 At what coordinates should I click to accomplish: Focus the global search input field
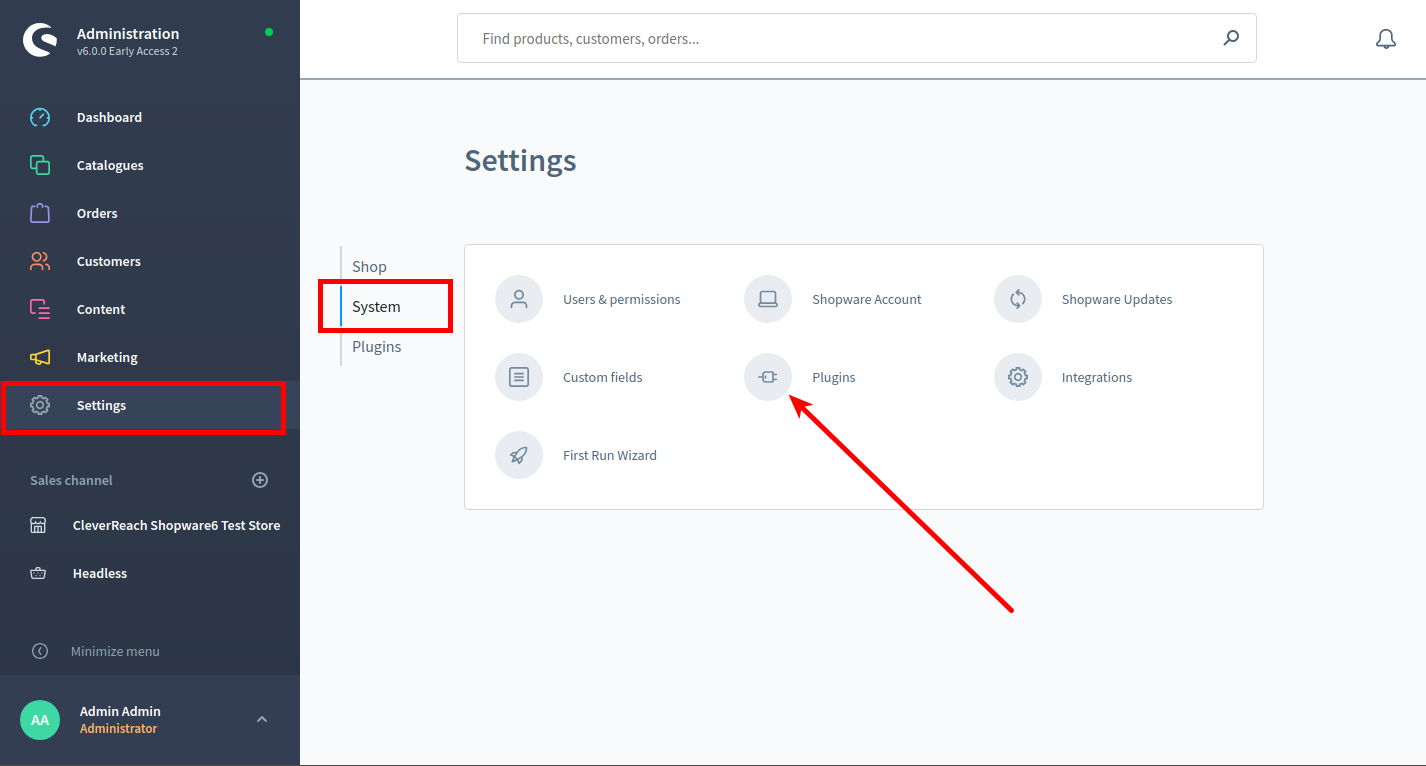(840, 39)
